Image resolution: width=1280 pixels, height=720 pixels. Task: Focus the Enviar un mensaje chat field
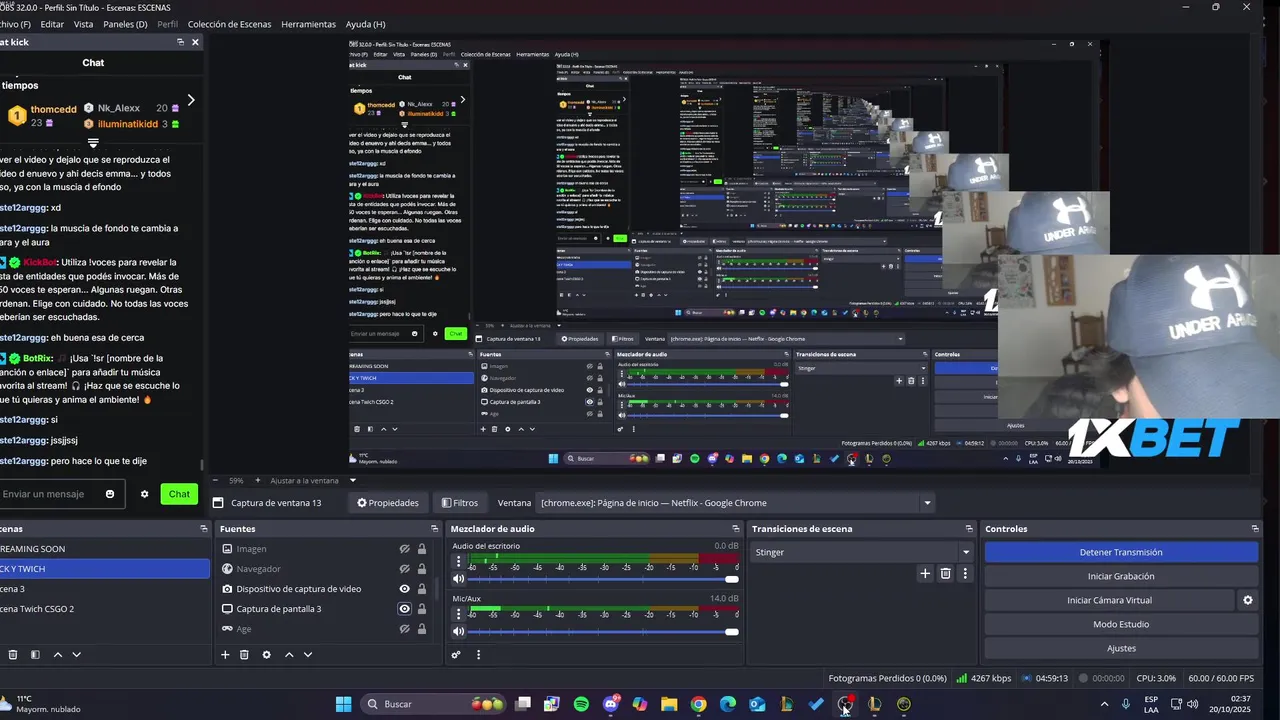coord(48,494)
